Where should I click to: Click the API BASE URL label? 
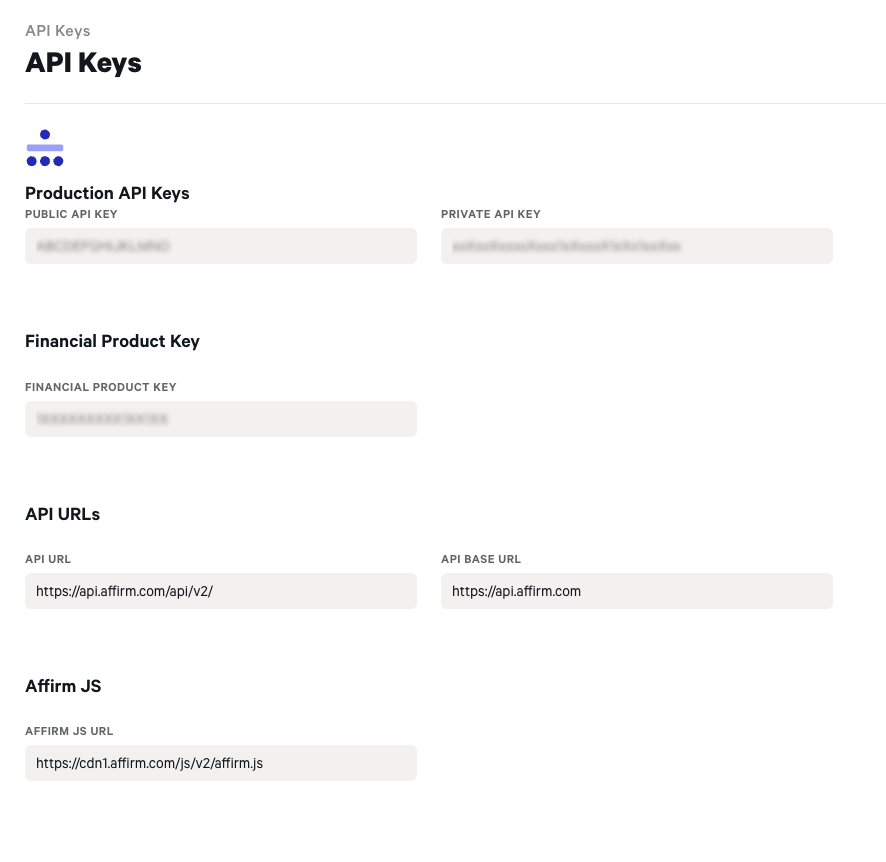(481, 559)
